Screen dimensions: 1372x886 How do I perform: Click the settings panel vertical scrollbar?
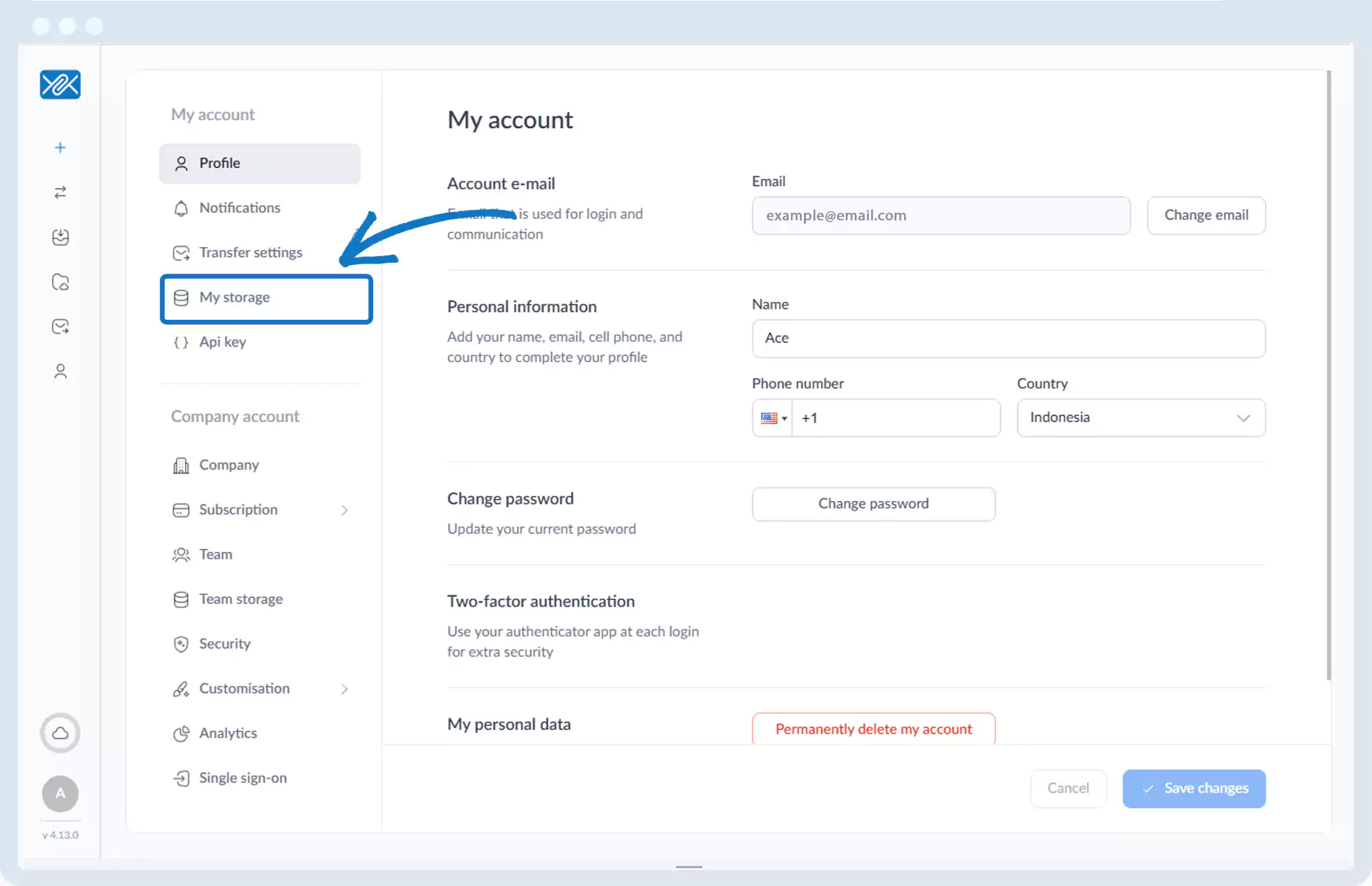(x=1329, y=374)
